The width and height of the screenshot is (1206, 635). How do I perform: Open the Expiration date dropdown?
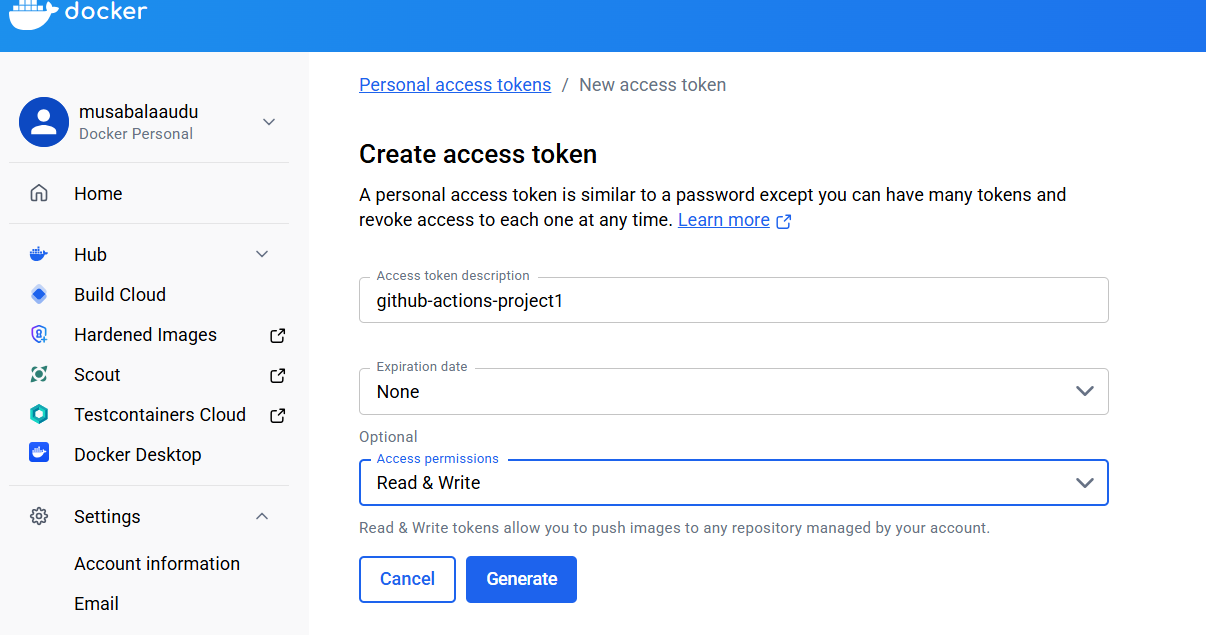[734, 391]
